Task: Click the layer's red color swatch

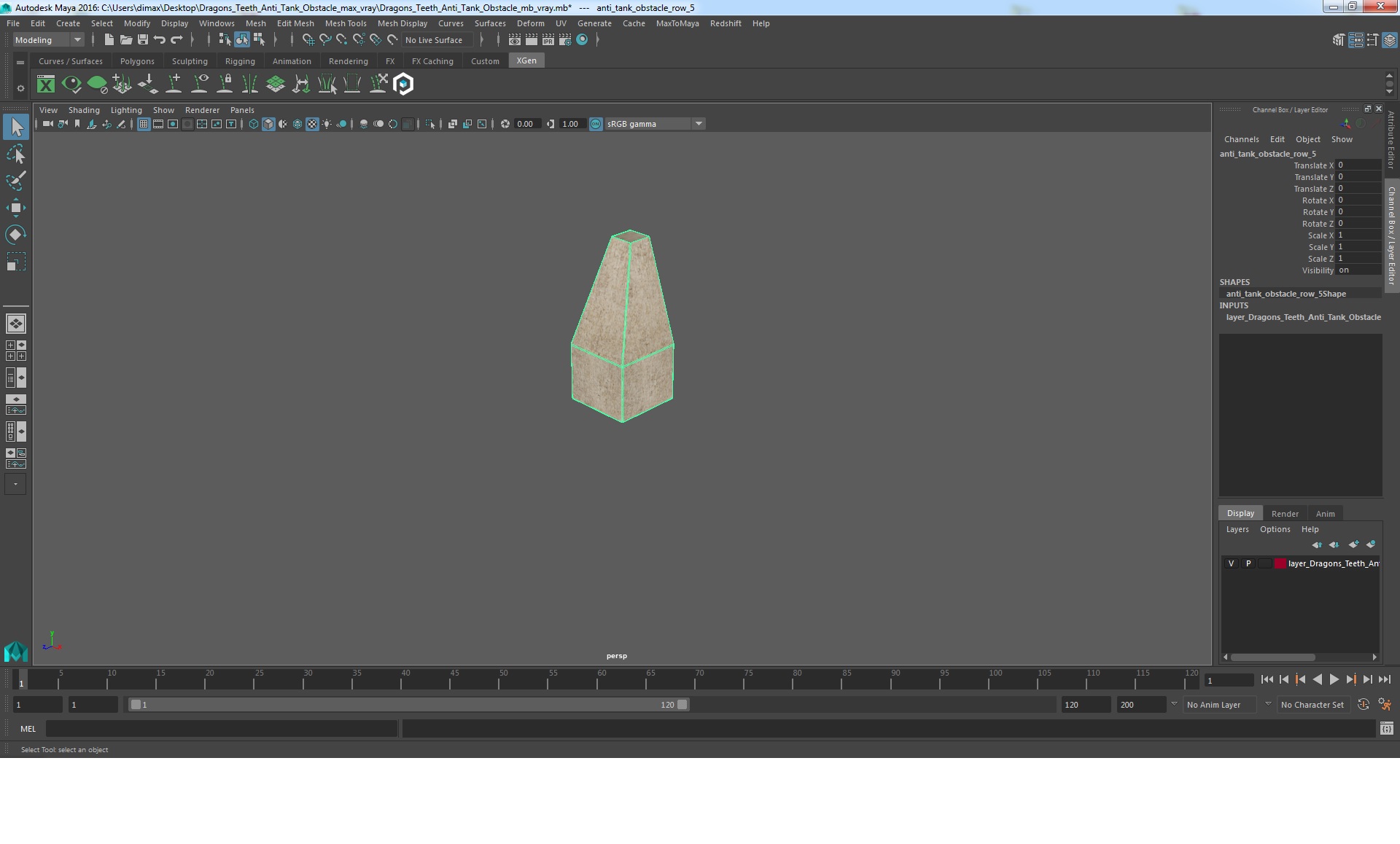Action: [1280, 563]
